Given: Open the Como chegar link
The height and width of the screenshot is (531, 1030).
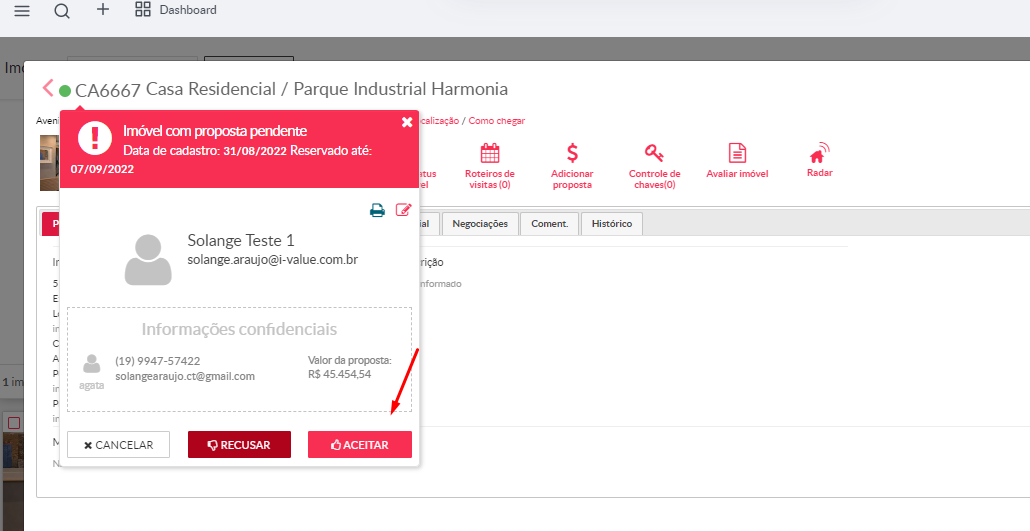Looking at the screenshot, I should (497, 121).
